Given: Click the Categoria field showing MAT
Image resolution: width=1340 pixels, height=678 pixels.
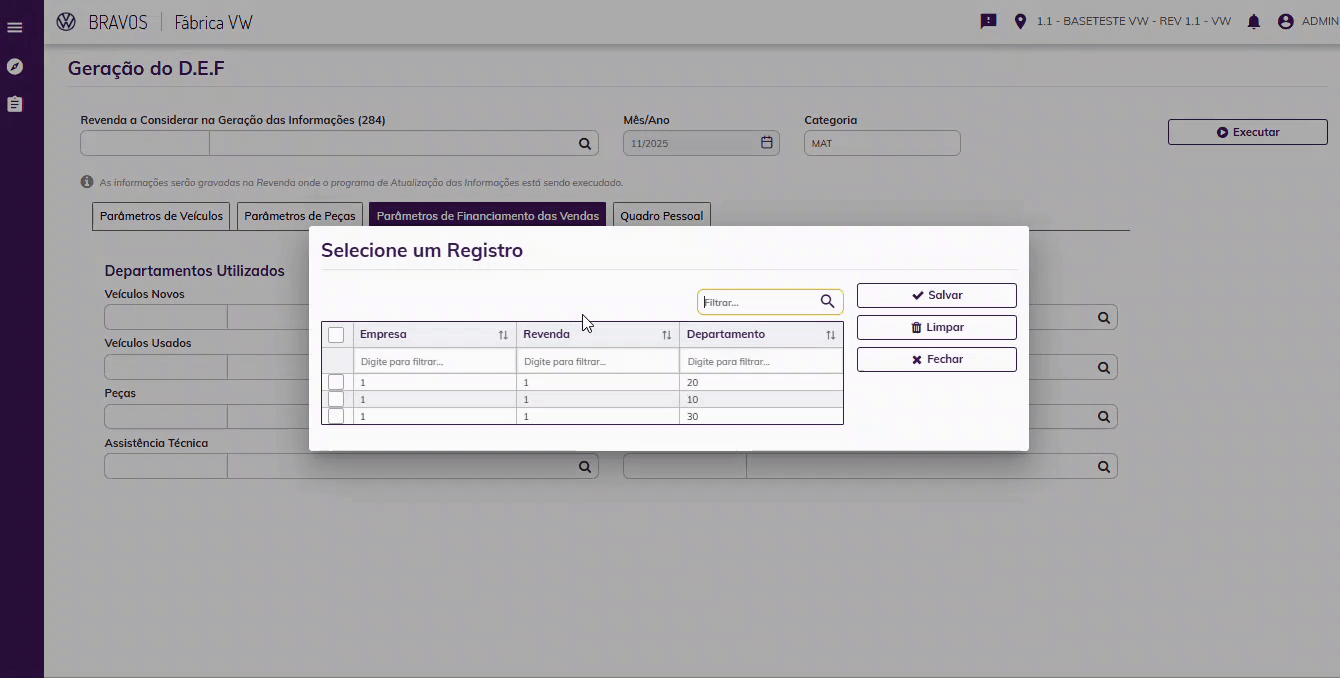Looking at the screenshot, I should (x=882, y=143).
